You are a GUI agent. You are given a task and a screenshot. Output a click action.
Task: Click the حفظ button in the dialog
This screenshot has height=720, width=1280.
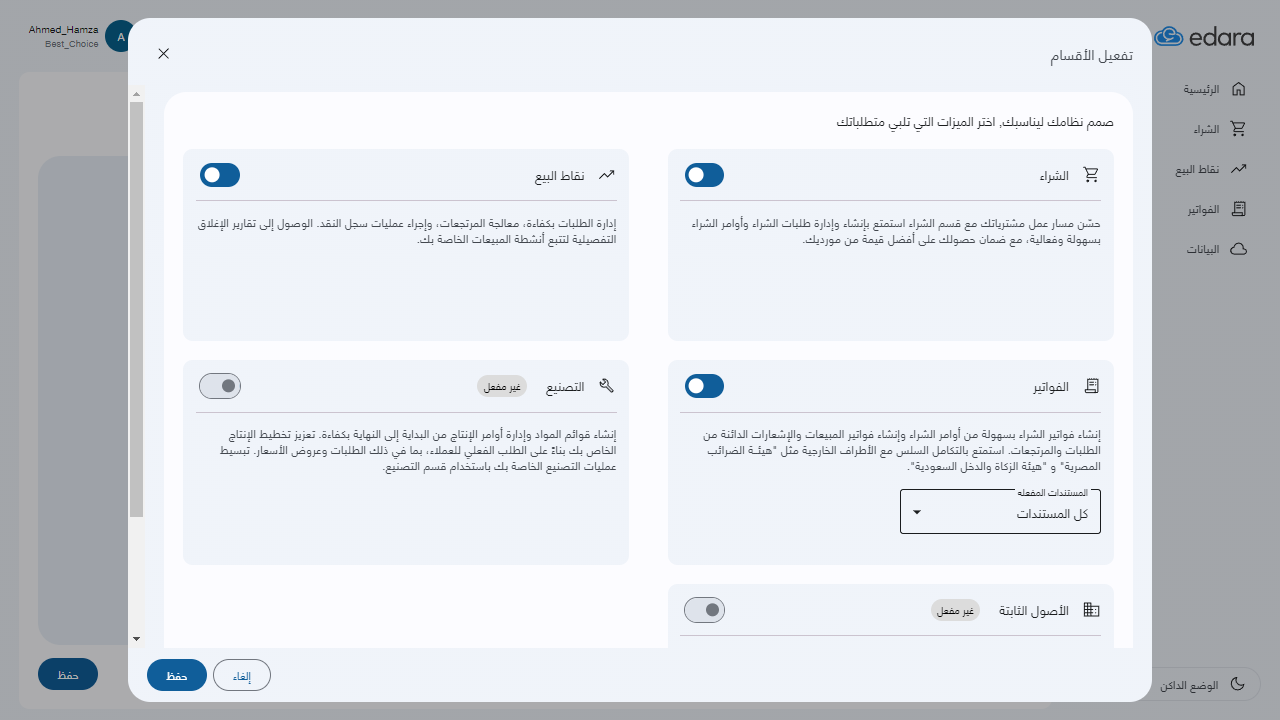(x=177, y=676)
